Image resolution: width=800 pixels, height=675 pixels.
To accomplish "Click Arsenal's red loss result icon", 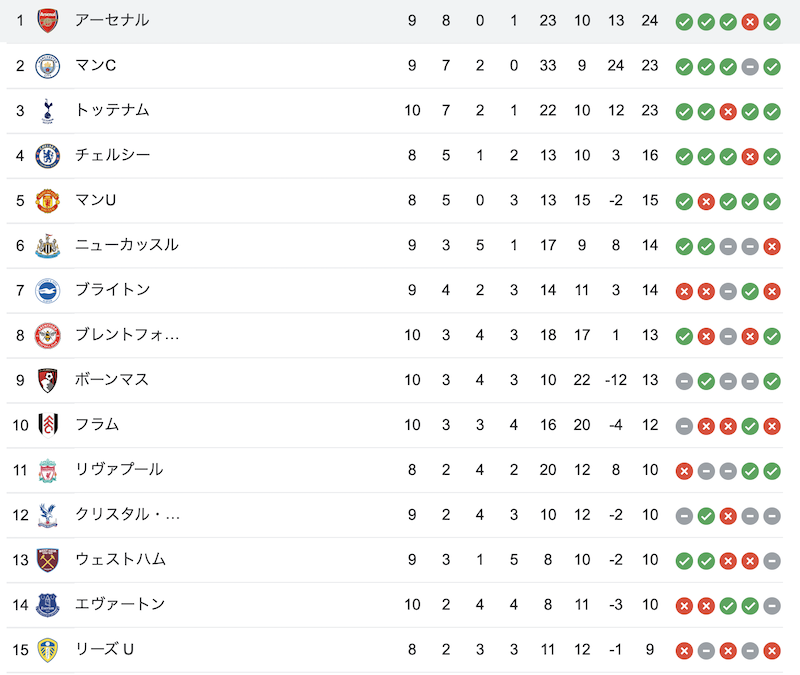I will click(x=750, y=22).
